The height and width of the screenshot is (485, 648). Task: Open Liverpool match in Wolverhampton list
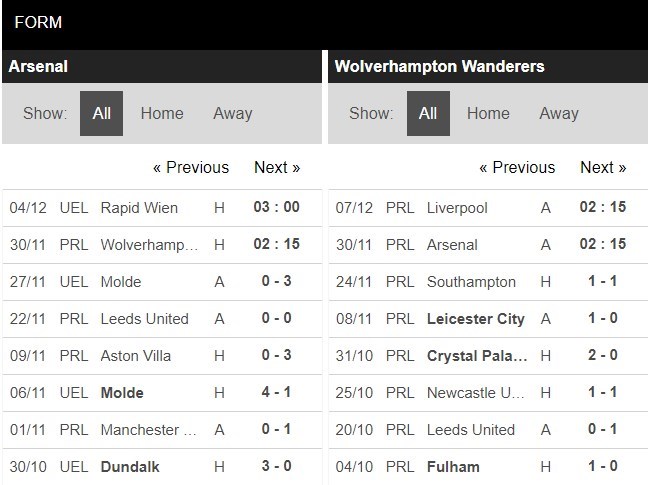[x=458, y=208]
